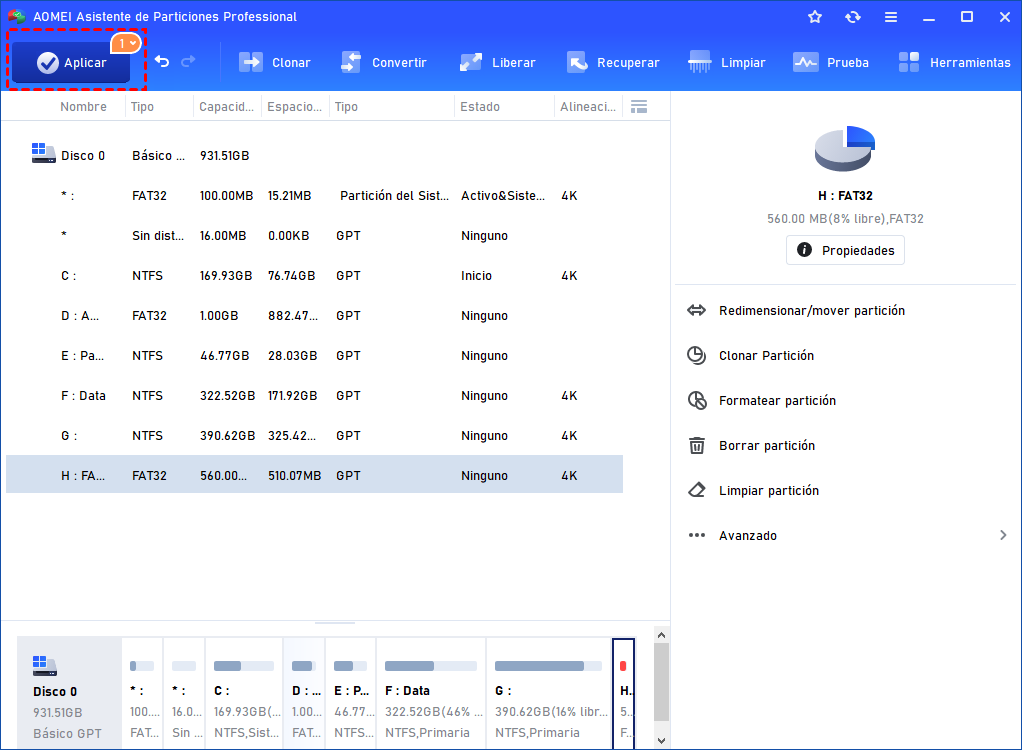Choose Redimensionar/mover partición

[811, 311]
